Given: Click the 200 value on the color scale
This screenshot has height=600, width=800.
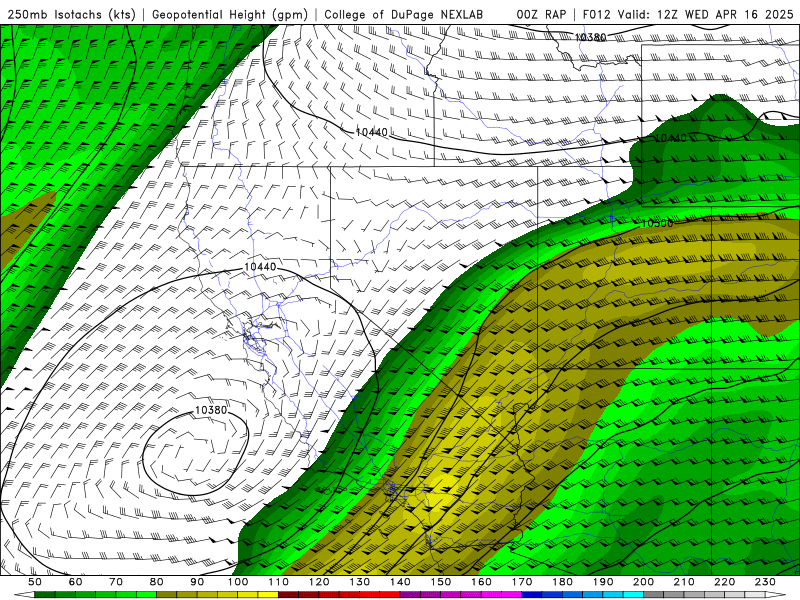Looking at the screenshot, I should tap(643, 582).
